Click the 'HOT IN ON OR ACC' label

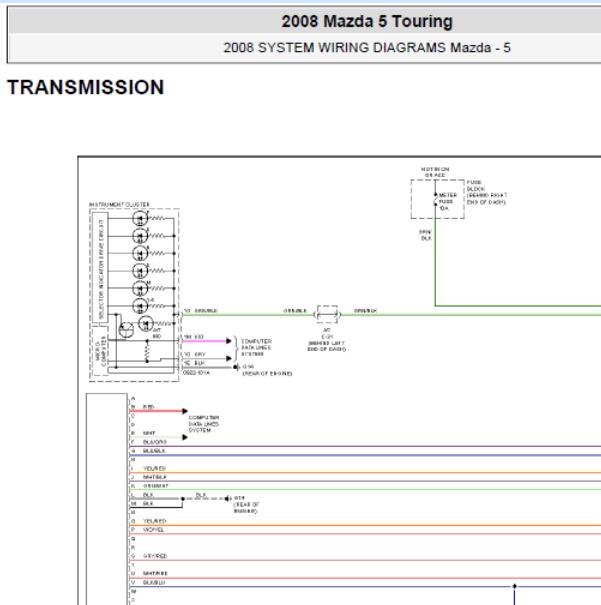(435, 172)
